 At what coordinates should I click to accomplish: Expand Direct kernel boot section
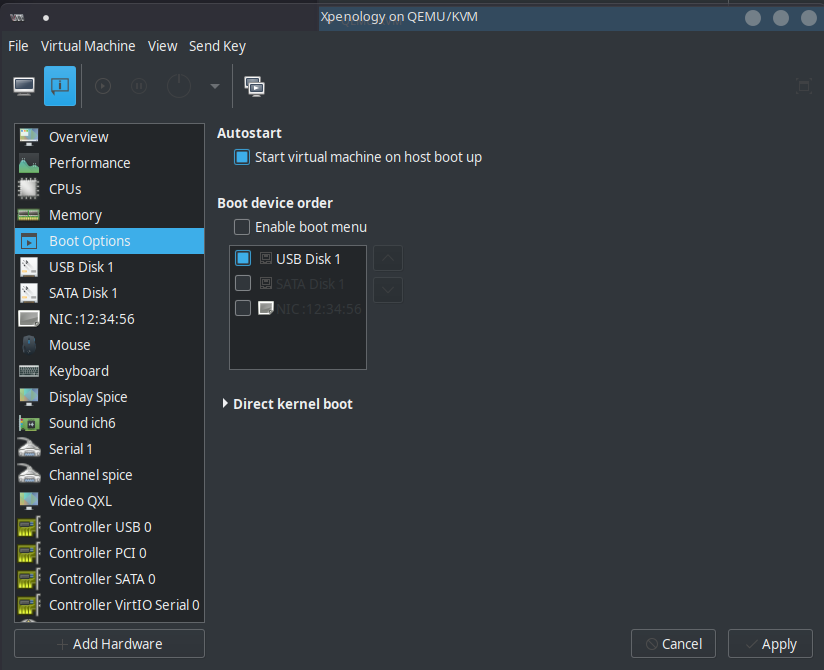point(225,404)
